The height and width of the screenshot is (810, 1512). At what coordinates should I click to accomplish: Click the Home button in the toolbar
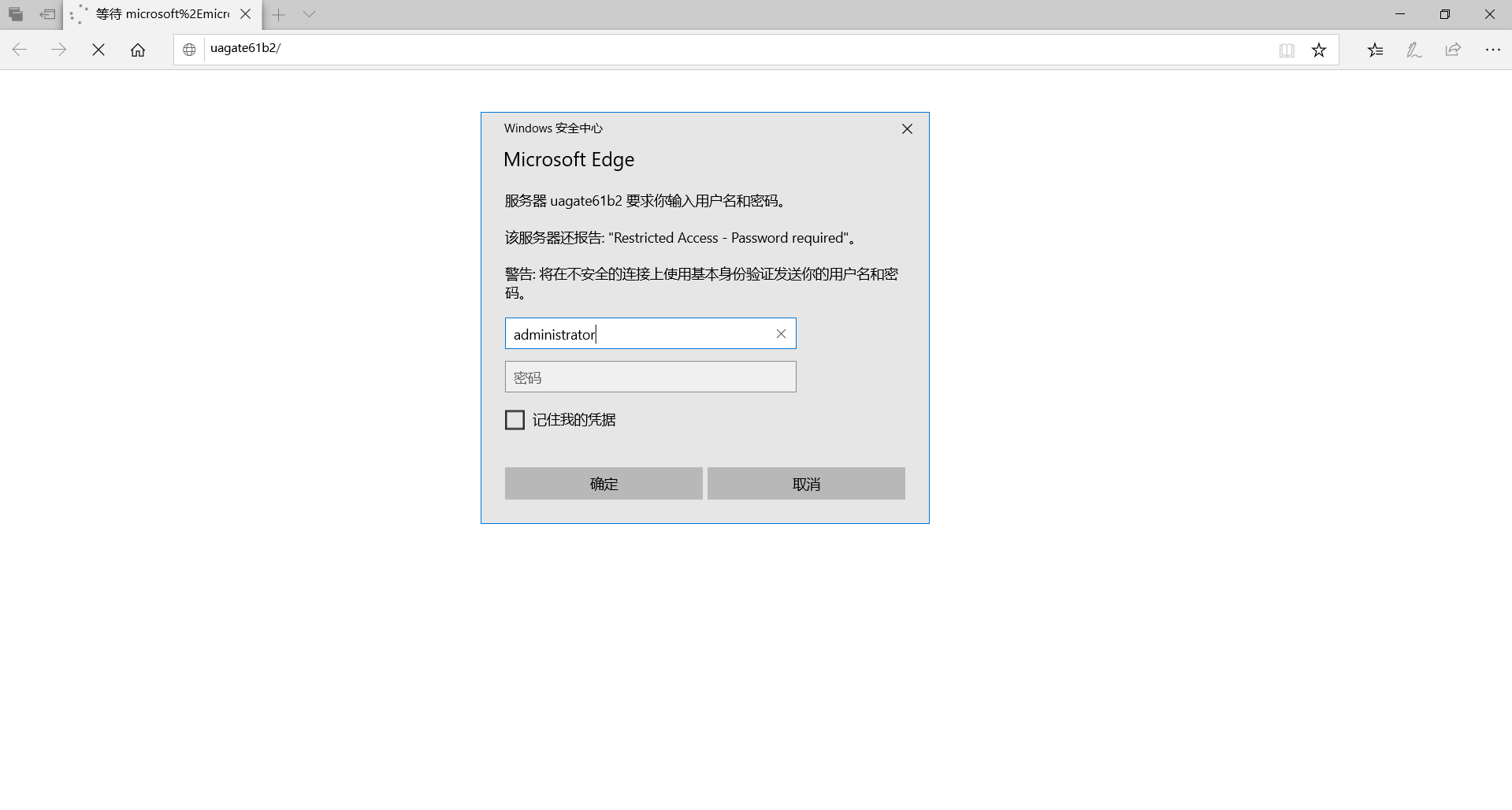point(138,50)
